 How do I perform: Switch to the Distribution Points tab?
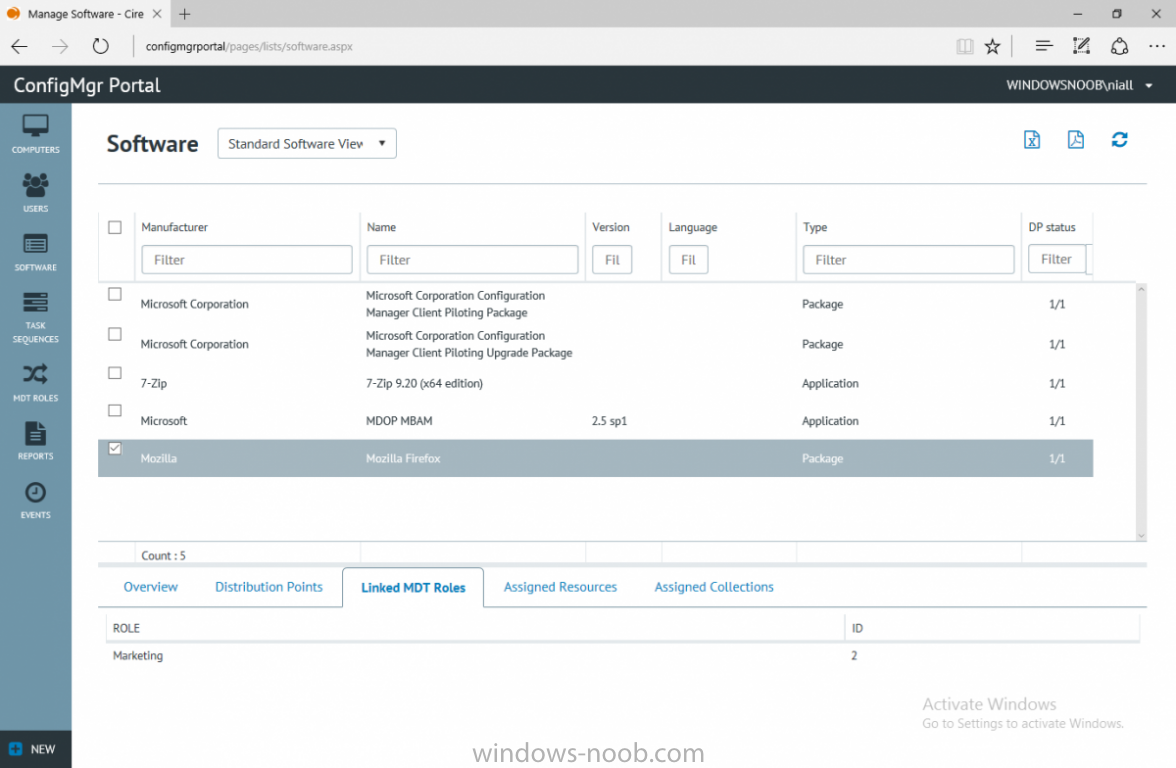pos(268,586)
